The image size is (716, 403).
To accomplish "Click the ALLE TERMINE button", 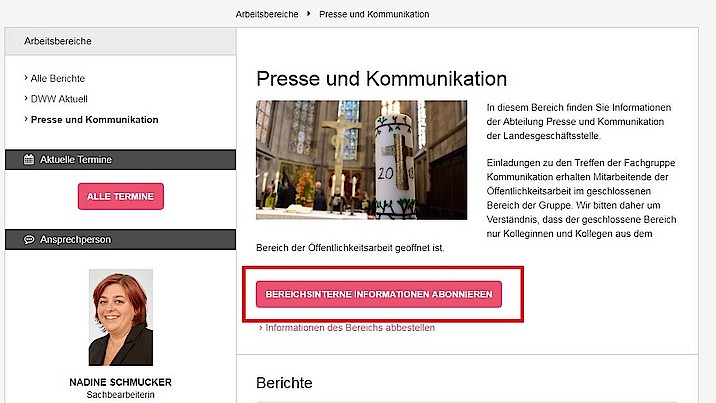I will (121, 196).
